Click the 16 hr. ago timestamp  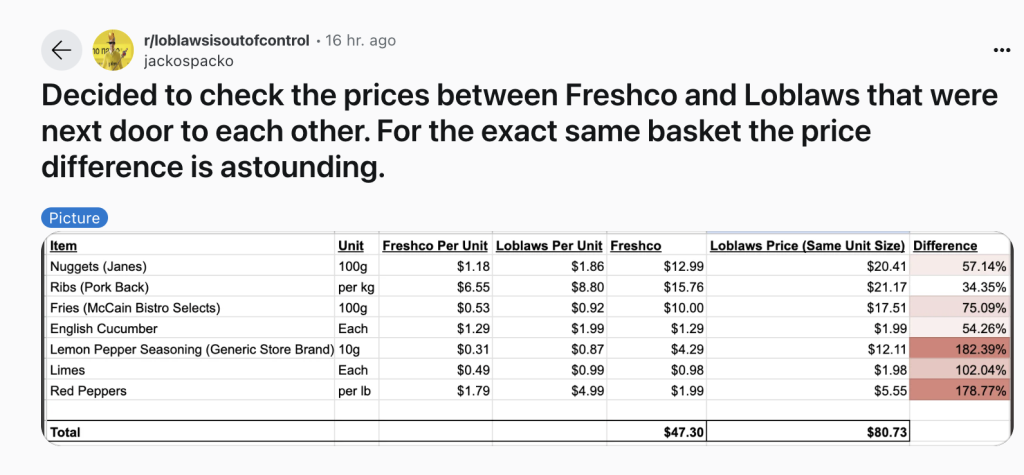[360, 41]
